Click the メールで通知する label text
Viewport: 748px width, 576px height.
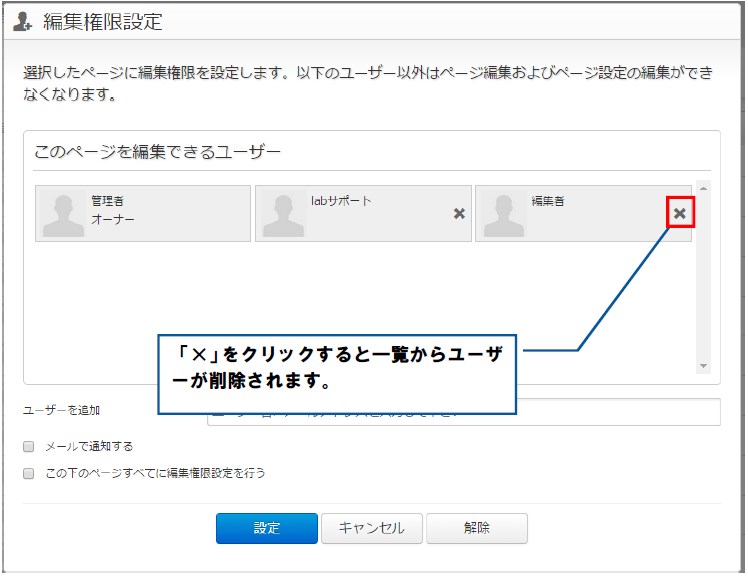coord(89,446)
